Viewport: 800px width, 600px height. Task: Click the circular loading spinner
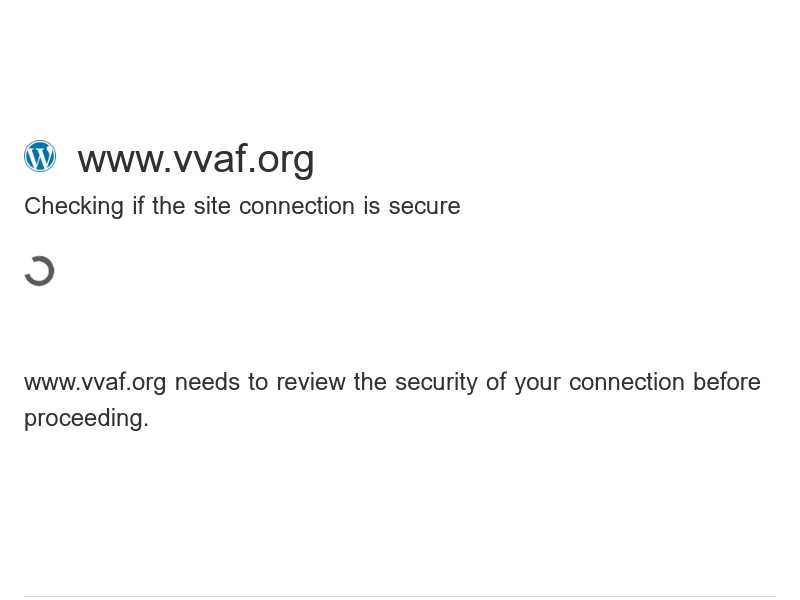(x=39, y=271)
